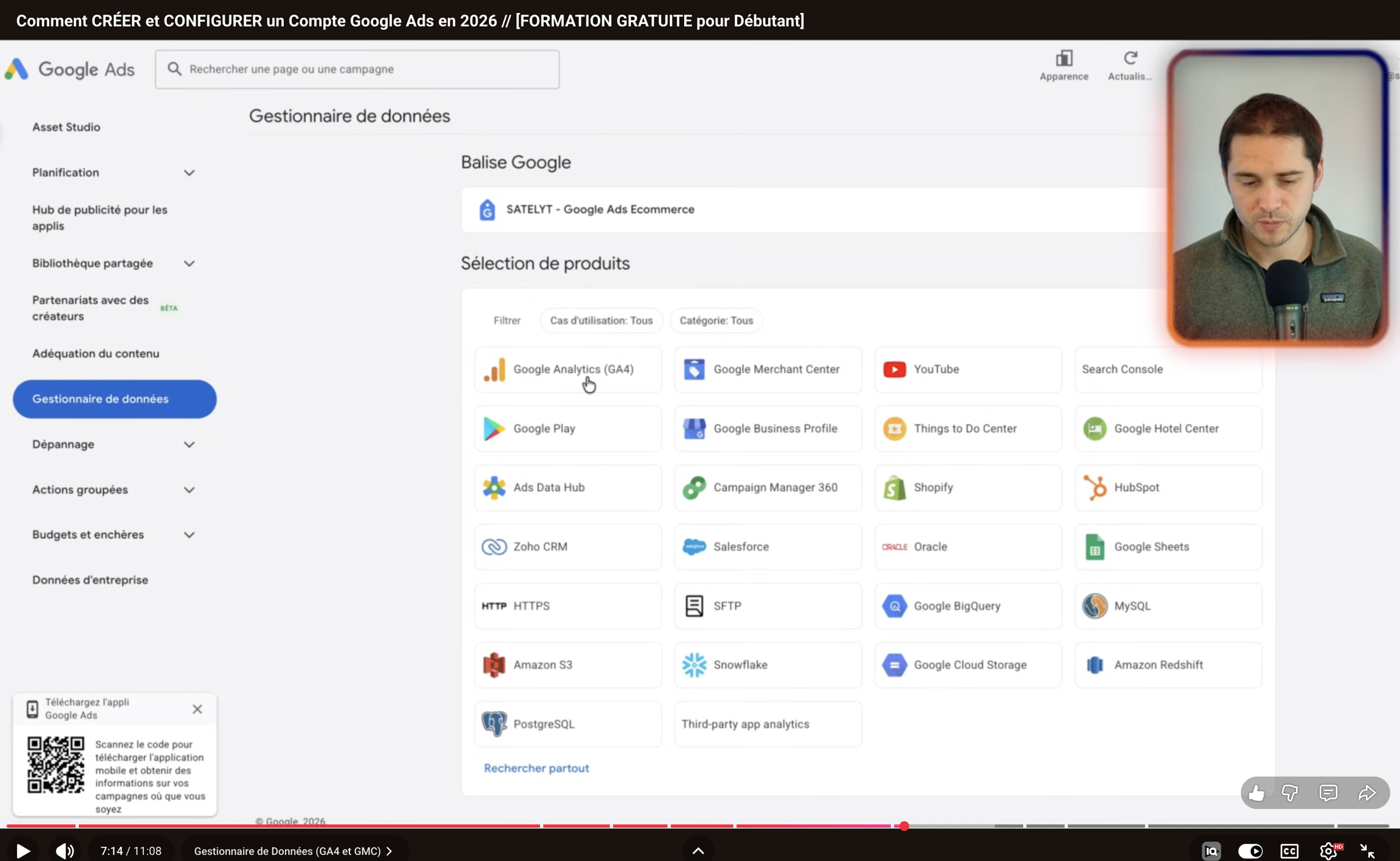The height and width of the screenshot is (861, 1400).
Task: Select the HubSpot card
Action: coord(1168,487)
